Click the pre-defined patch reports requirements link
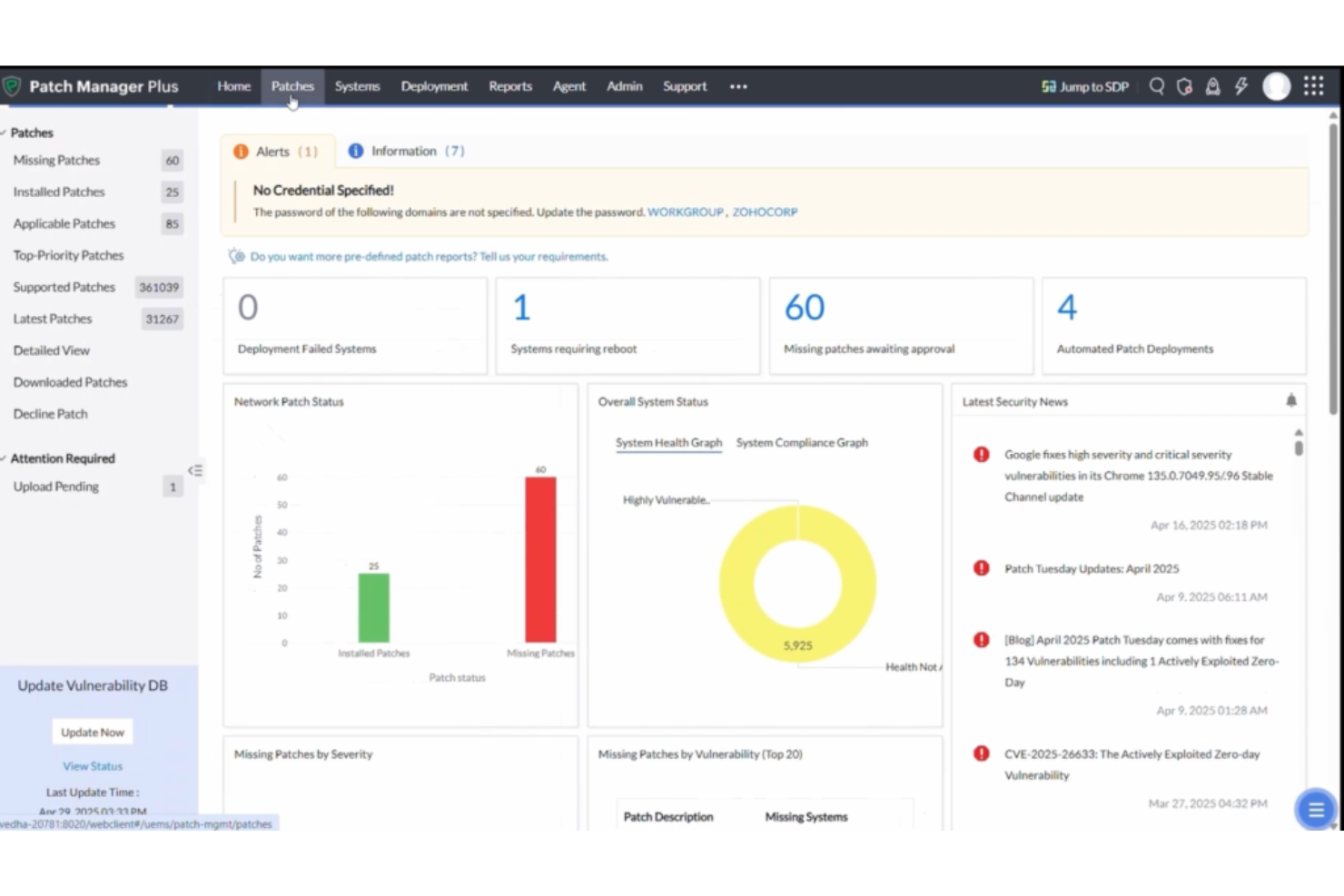 coord(429,257)
